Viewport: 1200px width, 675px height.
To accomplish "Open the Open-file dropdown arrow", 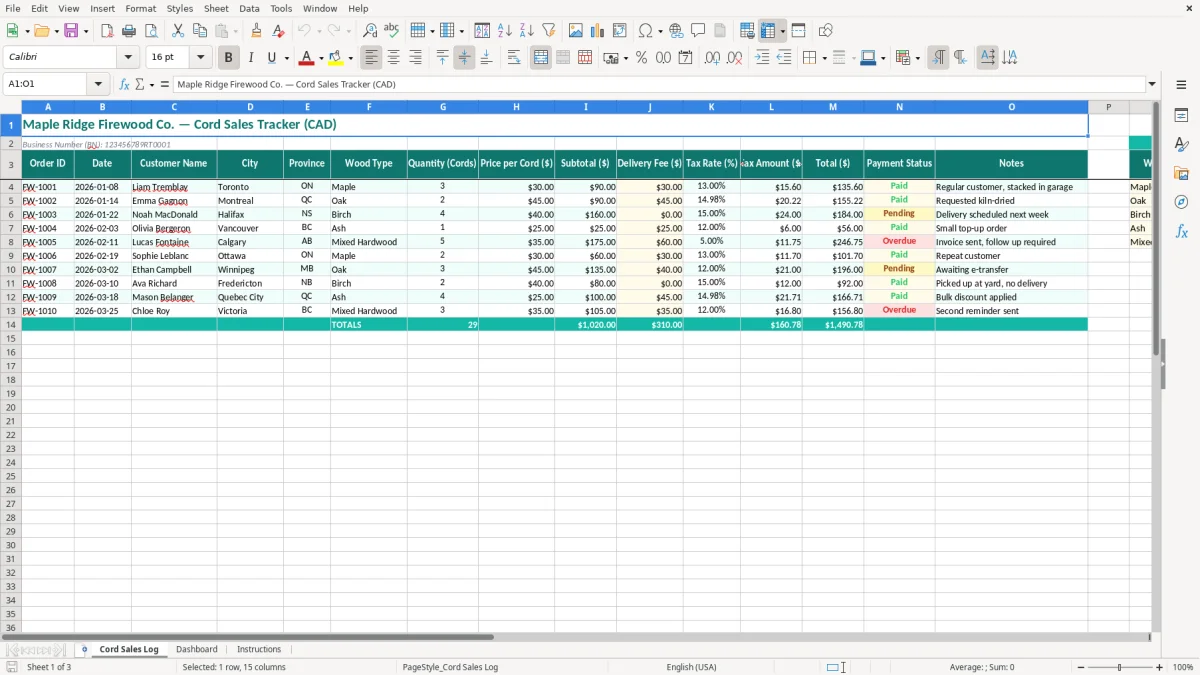I will 57,31.
